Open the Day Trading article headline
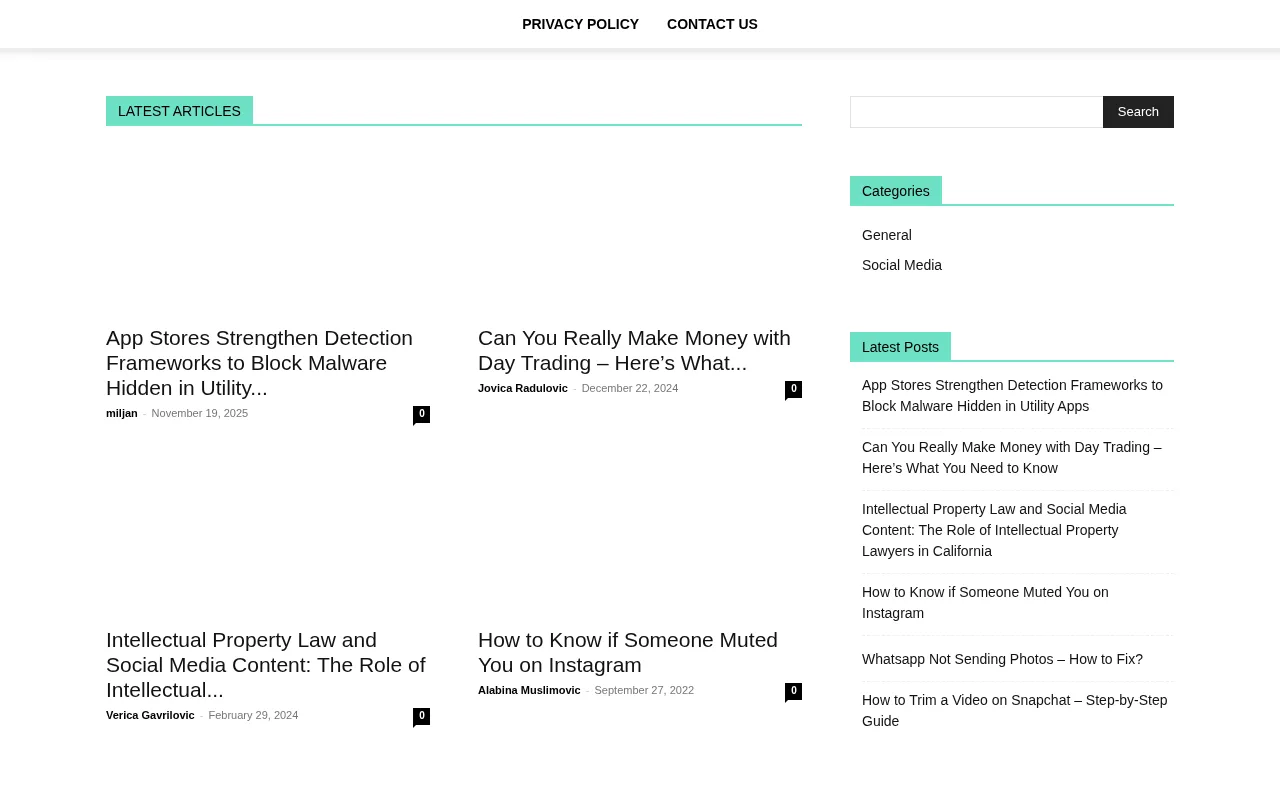1280x800 pixels. [x=634, y=350]
